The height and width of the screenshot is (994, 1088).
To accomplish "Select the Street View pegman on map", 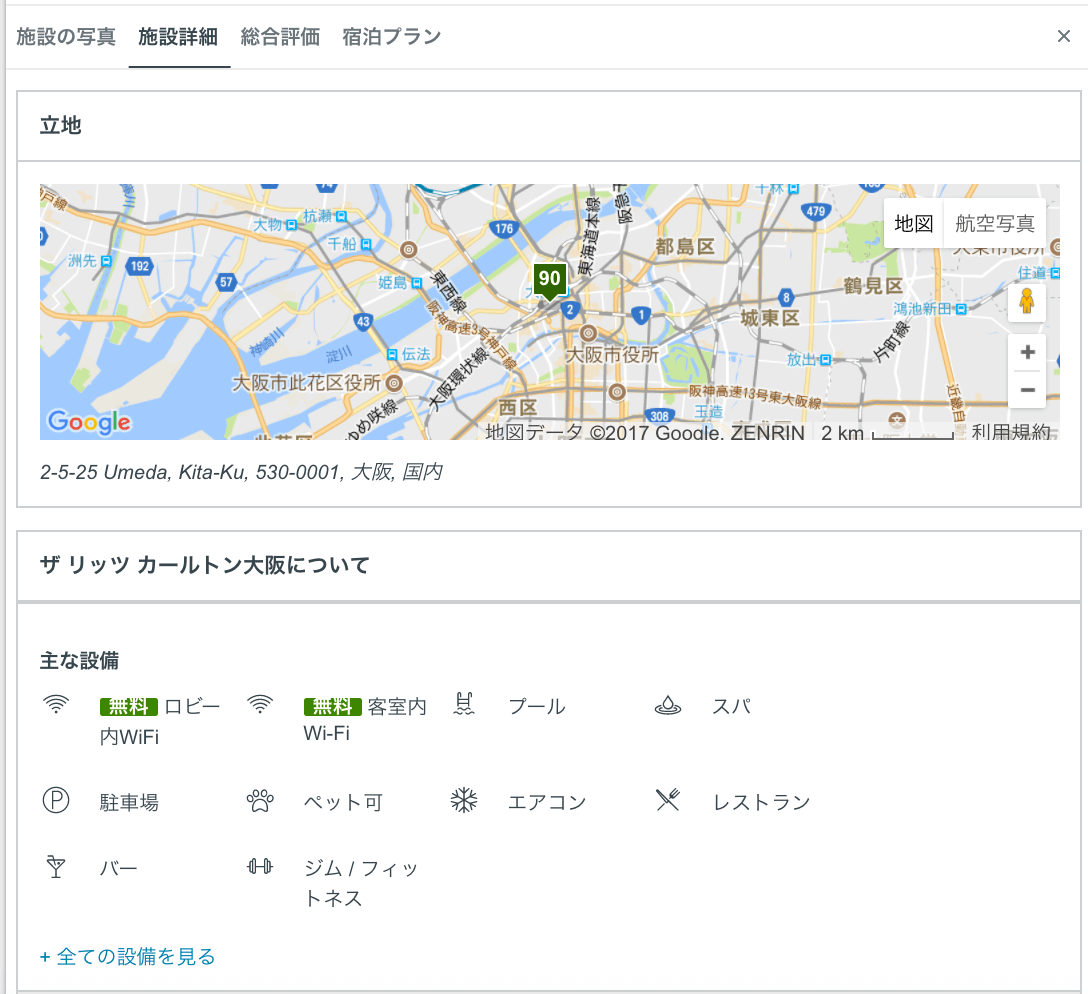I will point(1026,301).
